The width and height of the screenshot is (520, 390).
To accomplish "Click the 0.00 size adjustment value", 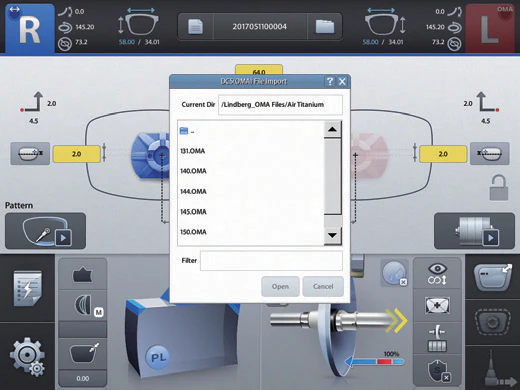I will pos(83,378).
